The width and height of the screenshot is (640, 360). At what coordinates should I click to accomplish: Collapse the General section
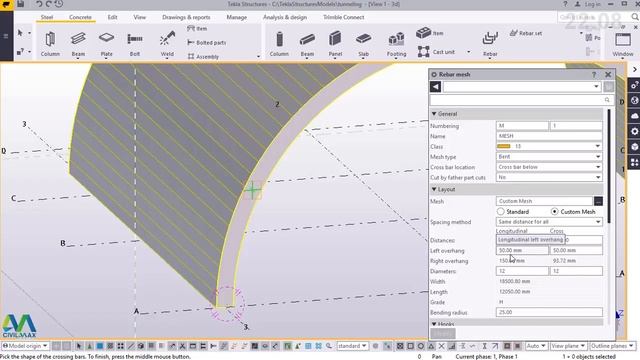[x=434, y=114]
